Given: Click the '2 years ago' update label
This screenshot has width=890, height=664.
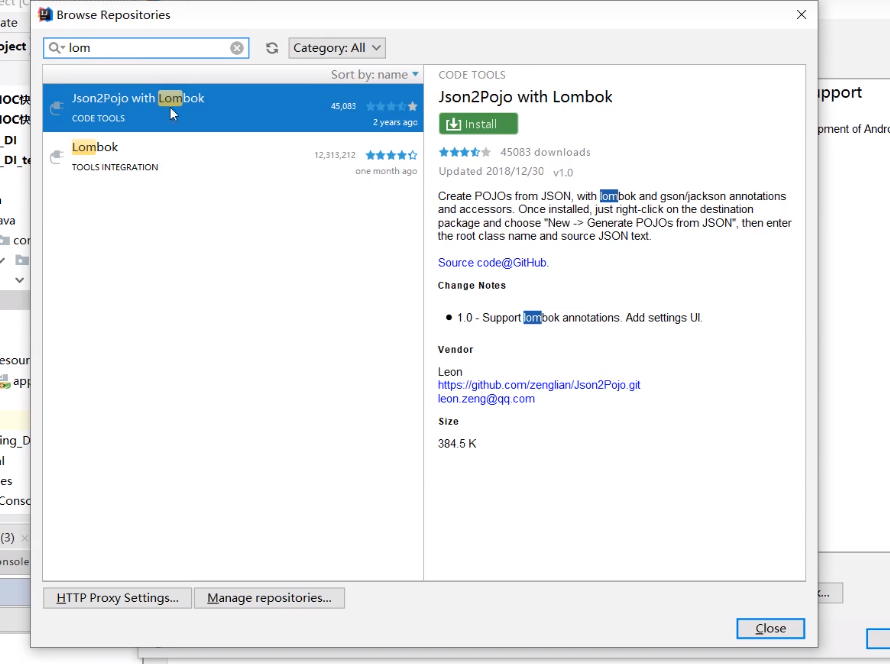Looking at the screenshot, I should [395, 122].
